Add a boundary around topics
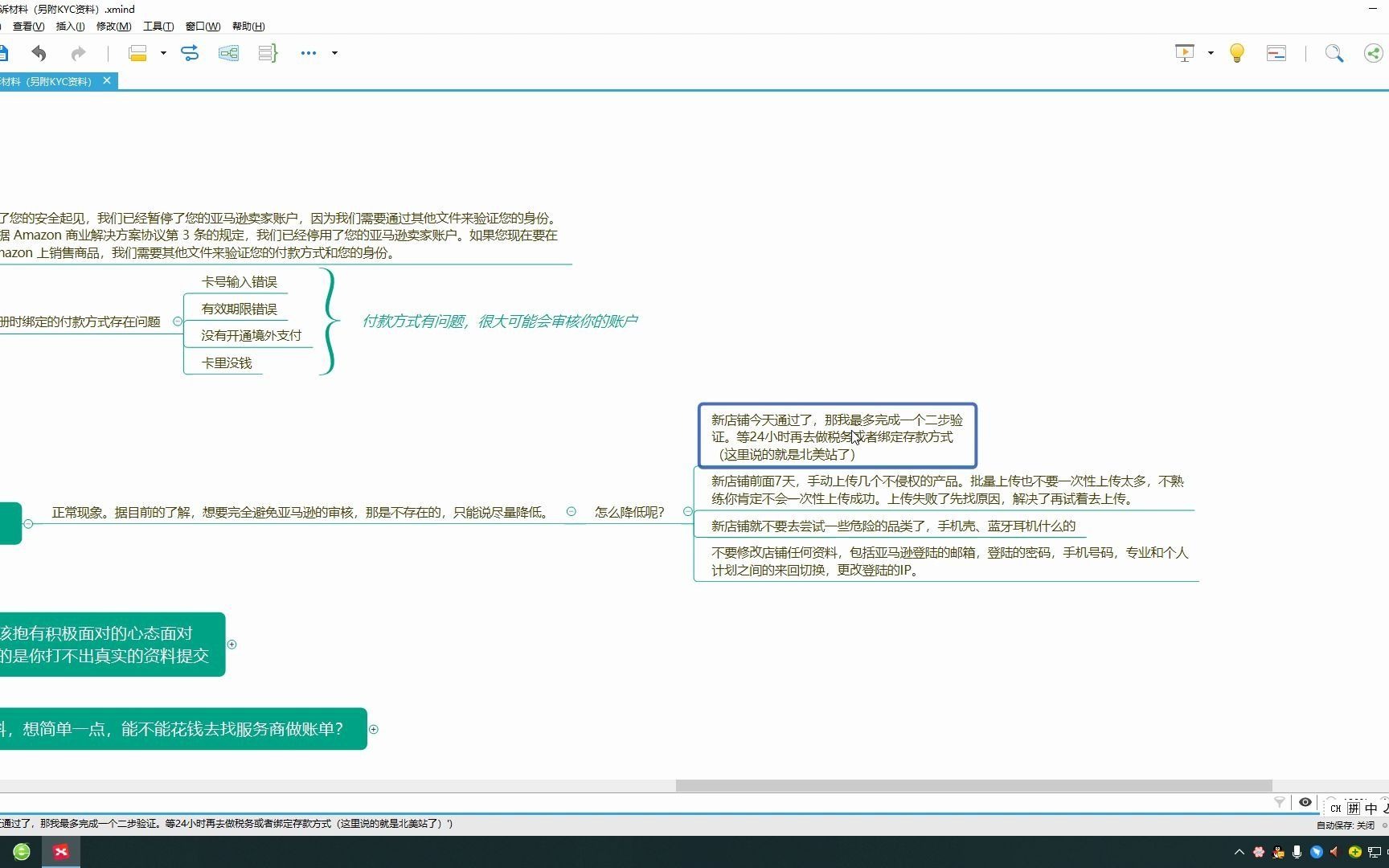Screen dimensions: 1389x868 (228, 53)
